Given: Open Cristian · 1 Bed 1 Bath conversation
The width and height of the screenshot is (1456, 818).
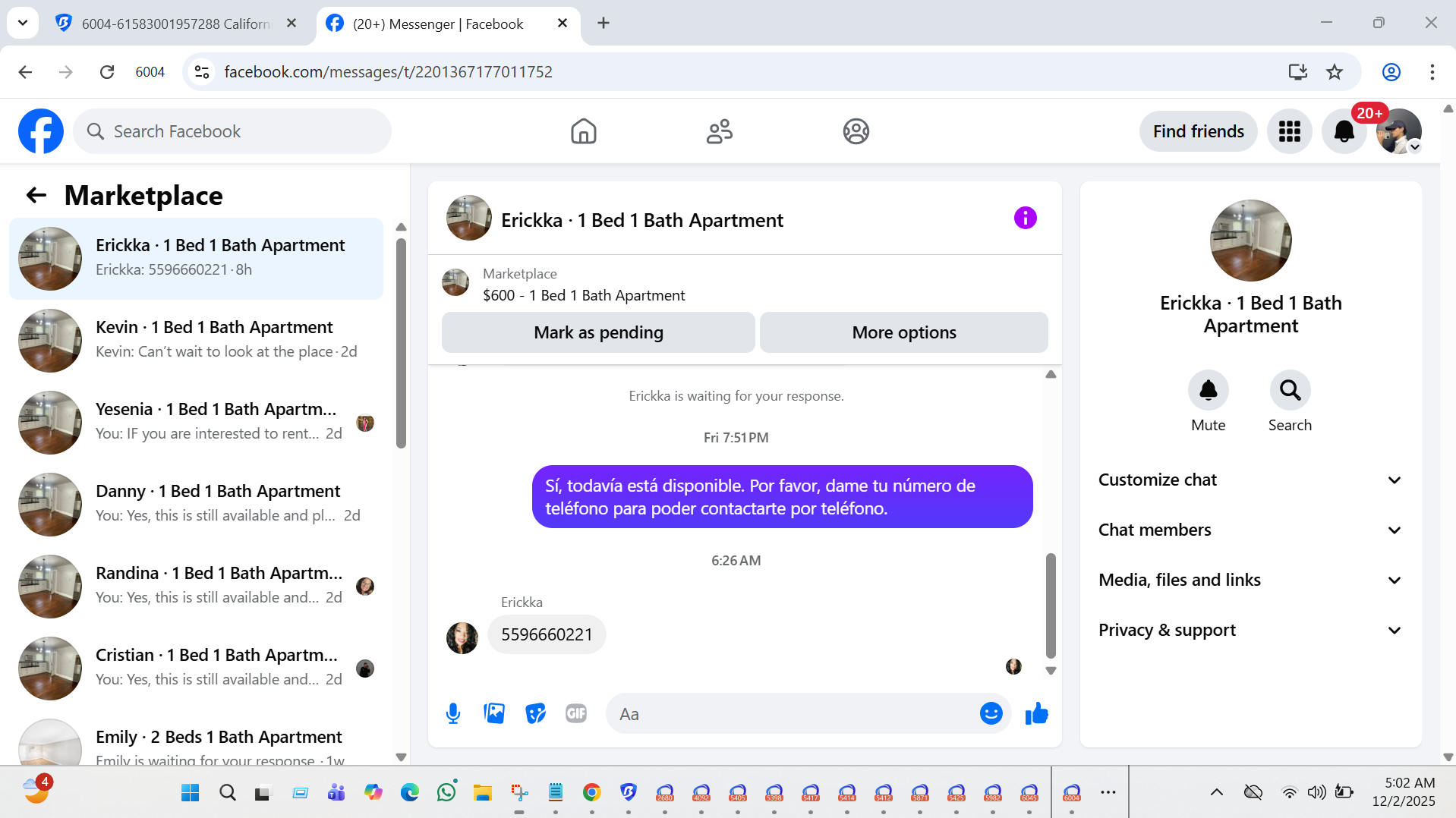Looking at the screenshot, I should click(x=196, y=668).
